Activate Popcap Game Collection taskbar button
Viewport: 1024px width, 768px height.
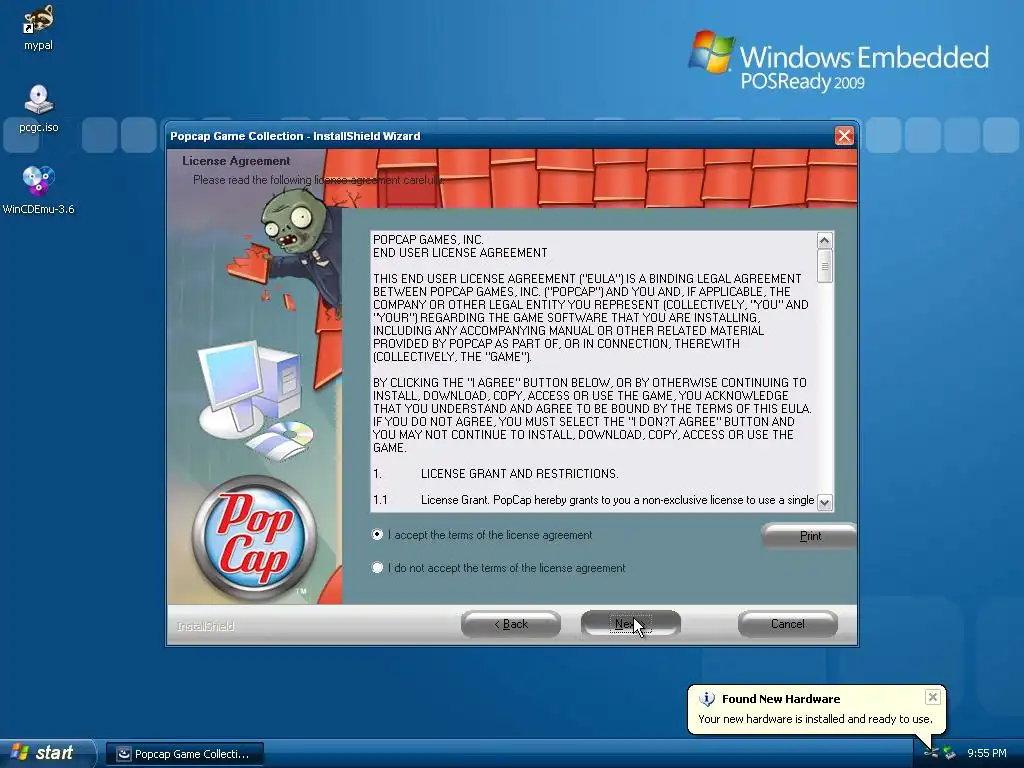185,754
